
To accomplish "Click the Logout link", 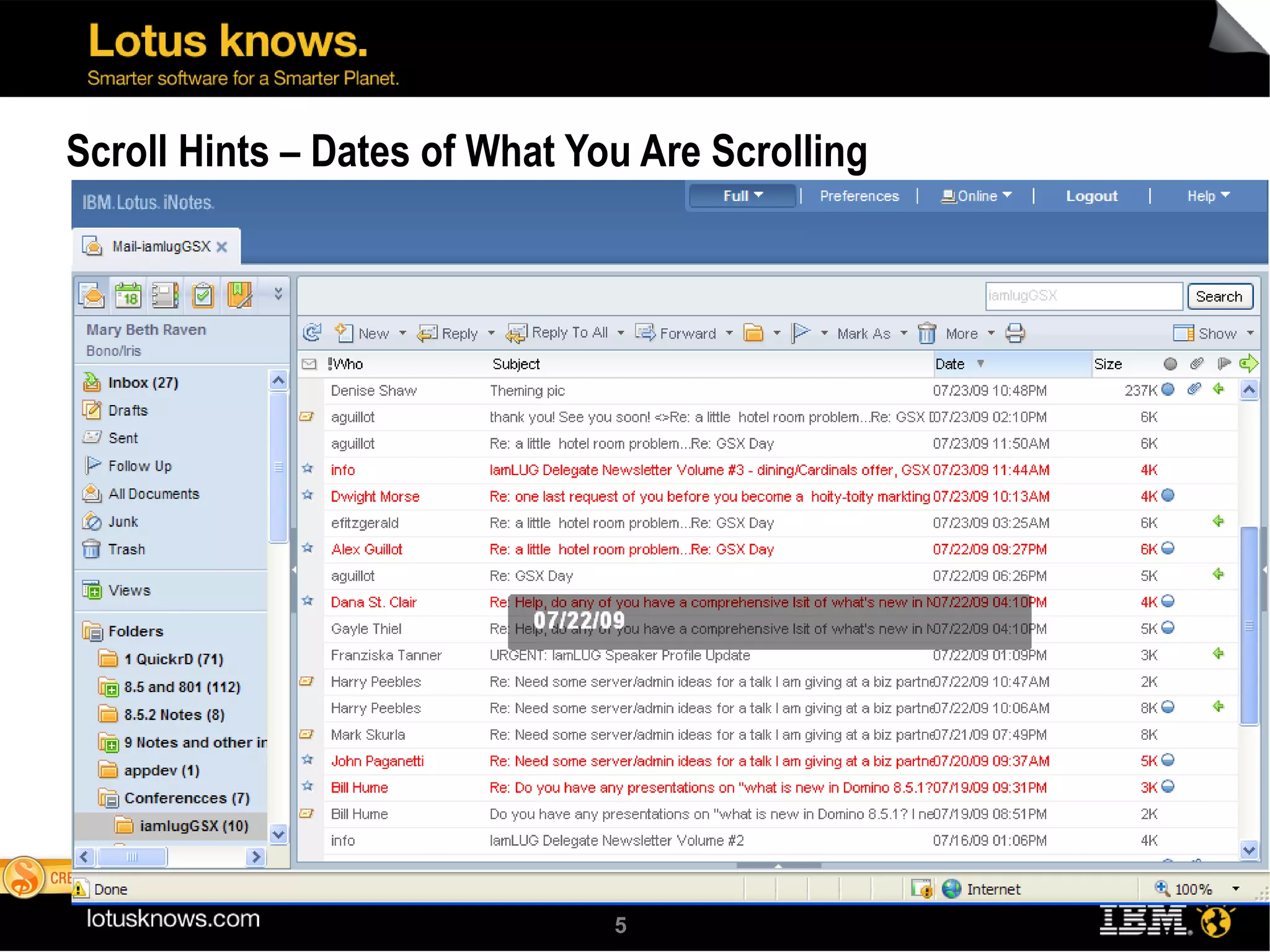I will tap(1091, 196).
